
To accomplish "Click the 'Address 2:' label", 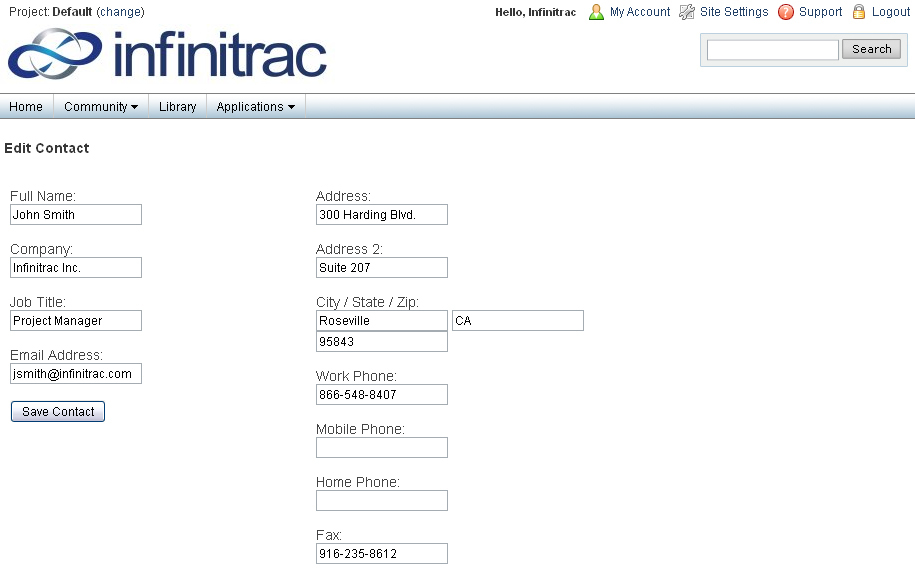I will 349,249.
